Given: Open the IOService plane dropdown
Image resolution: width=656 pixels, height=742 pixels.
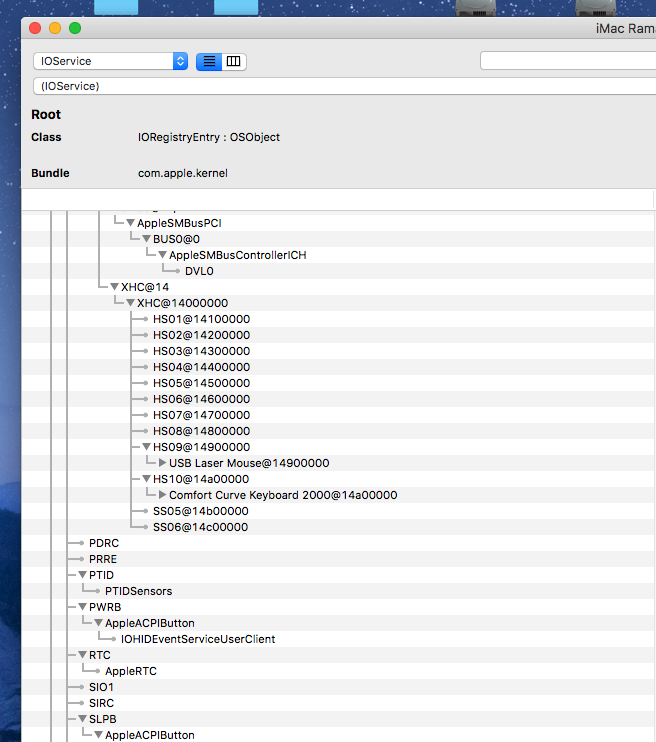Looking at the screenshot, I should point(111,61).
